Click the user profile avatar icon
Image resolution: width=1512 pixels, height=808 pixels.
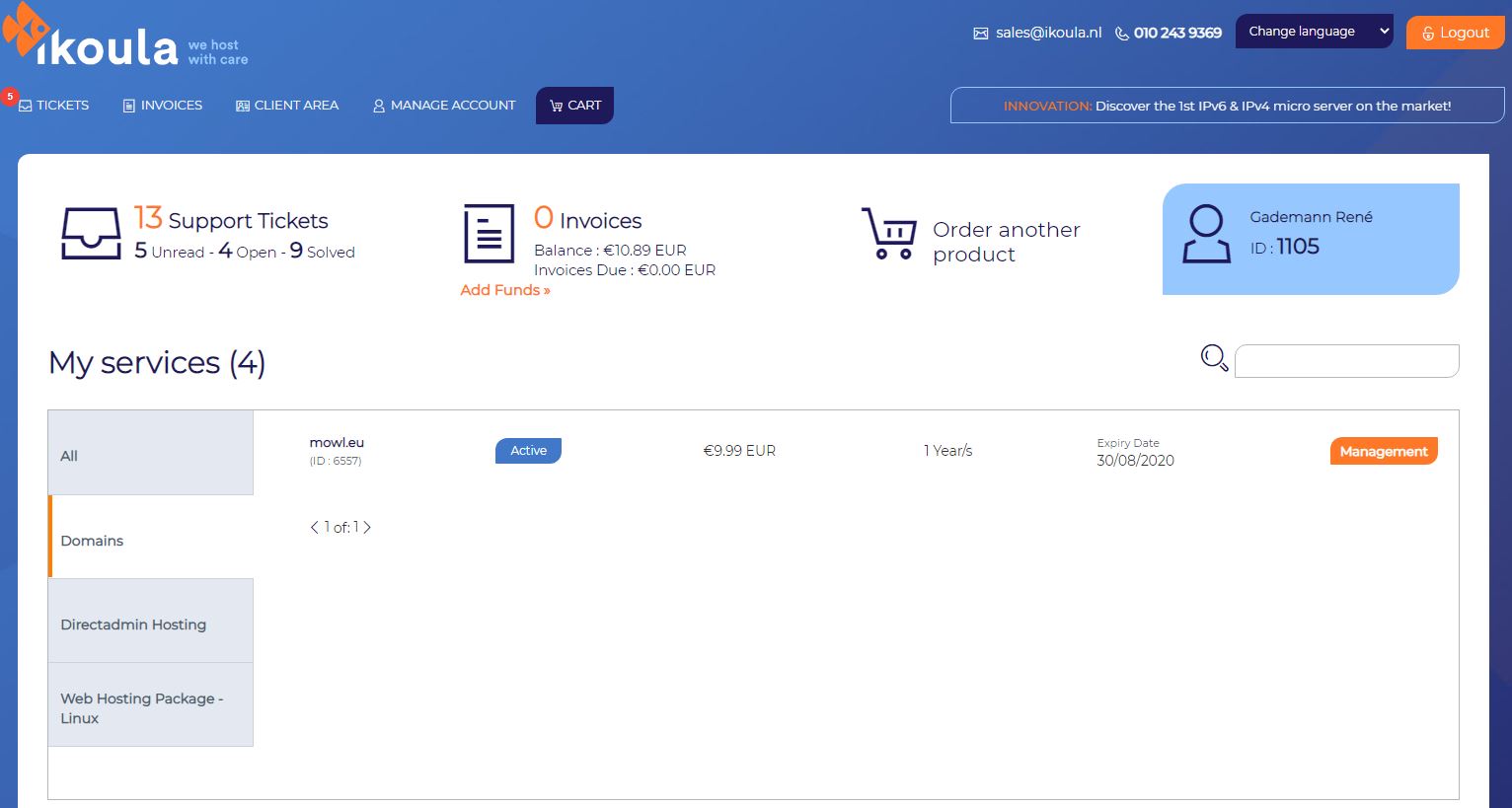(1206, 234)
